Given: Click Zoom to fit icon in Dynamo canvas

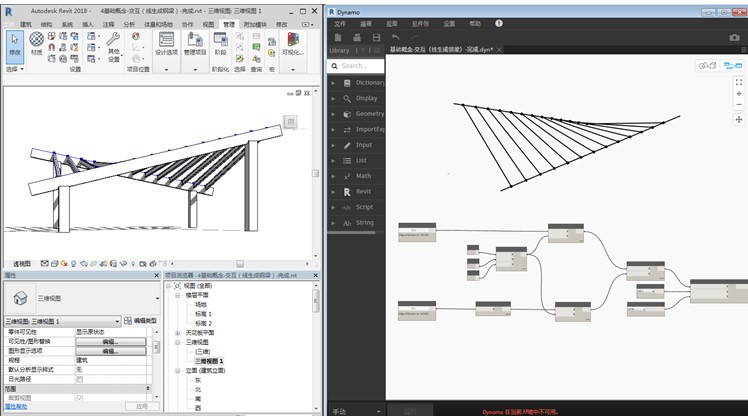Looking at the screenshot, I should coord(739,82).
